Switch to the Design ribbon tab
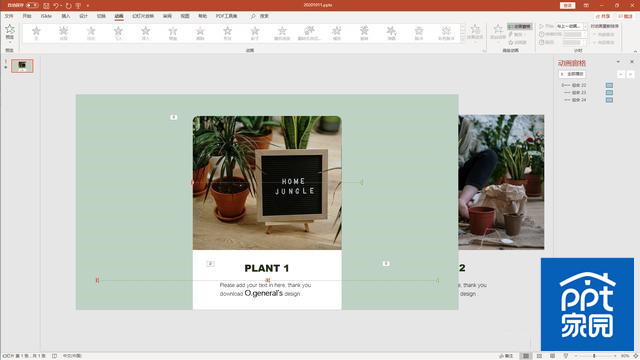 [x=84, y=16]
